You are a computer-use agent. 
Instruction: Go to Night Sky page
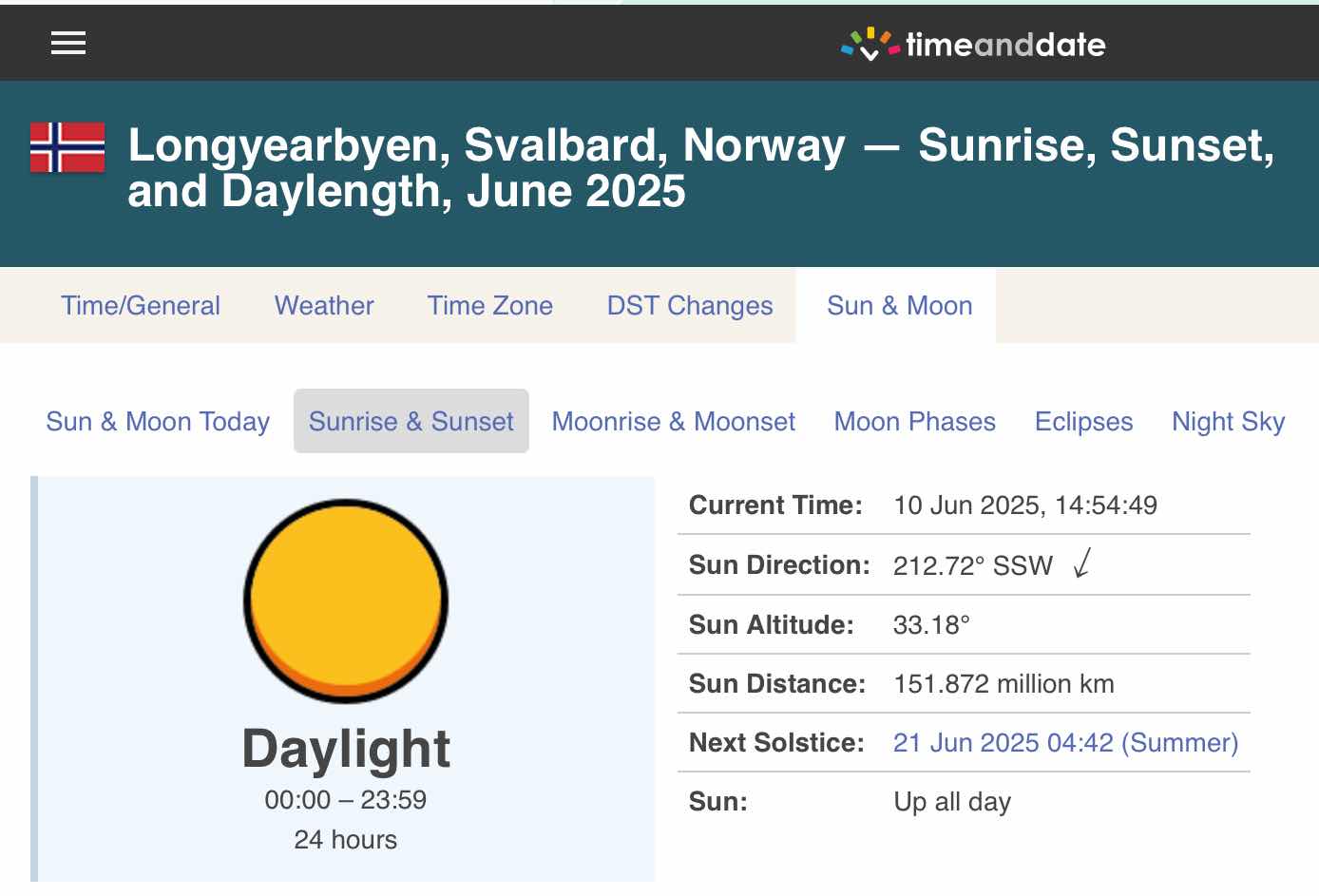1228,422
